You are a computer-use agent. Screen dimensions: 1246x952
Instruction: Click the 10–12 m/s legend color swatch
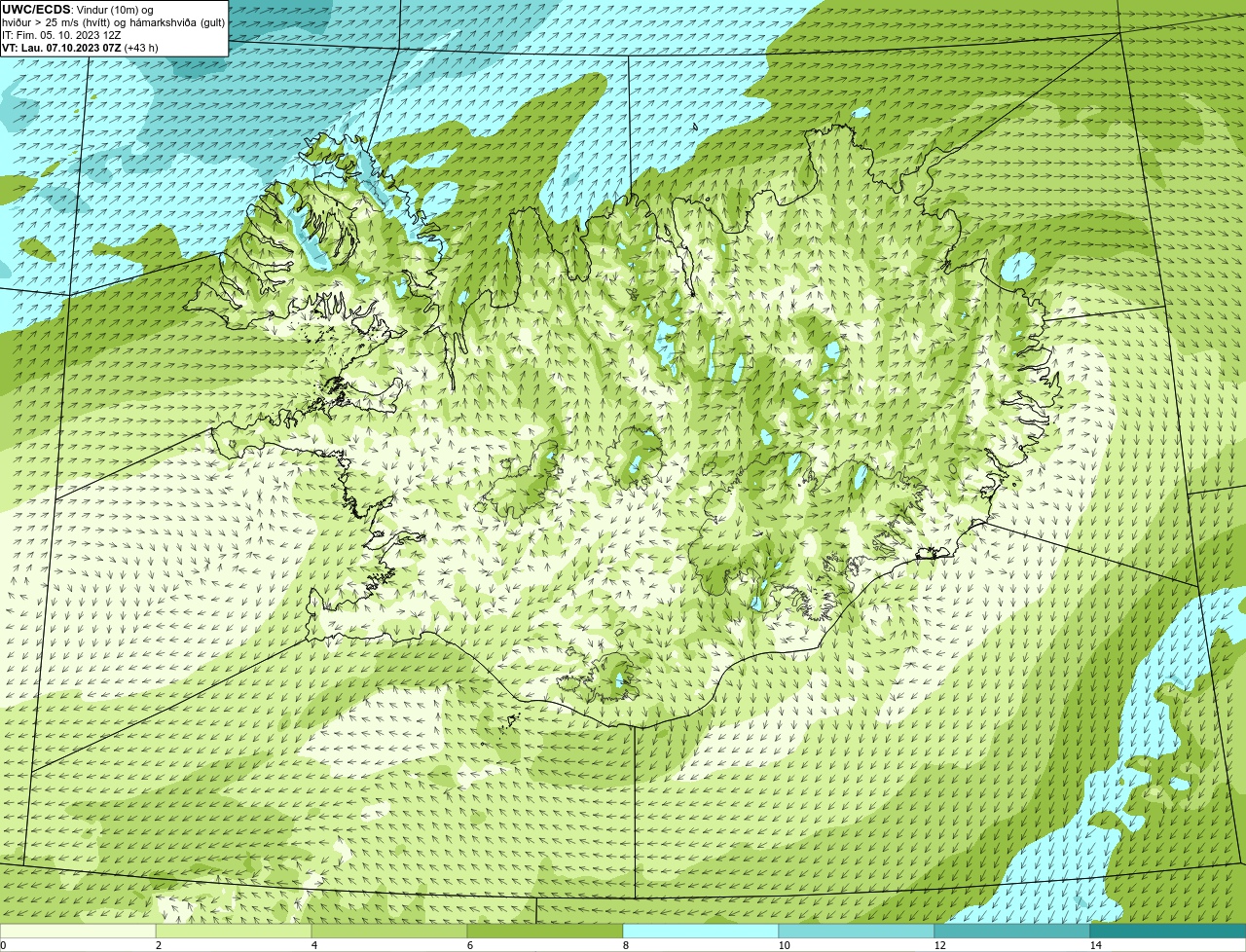point(857,931)
